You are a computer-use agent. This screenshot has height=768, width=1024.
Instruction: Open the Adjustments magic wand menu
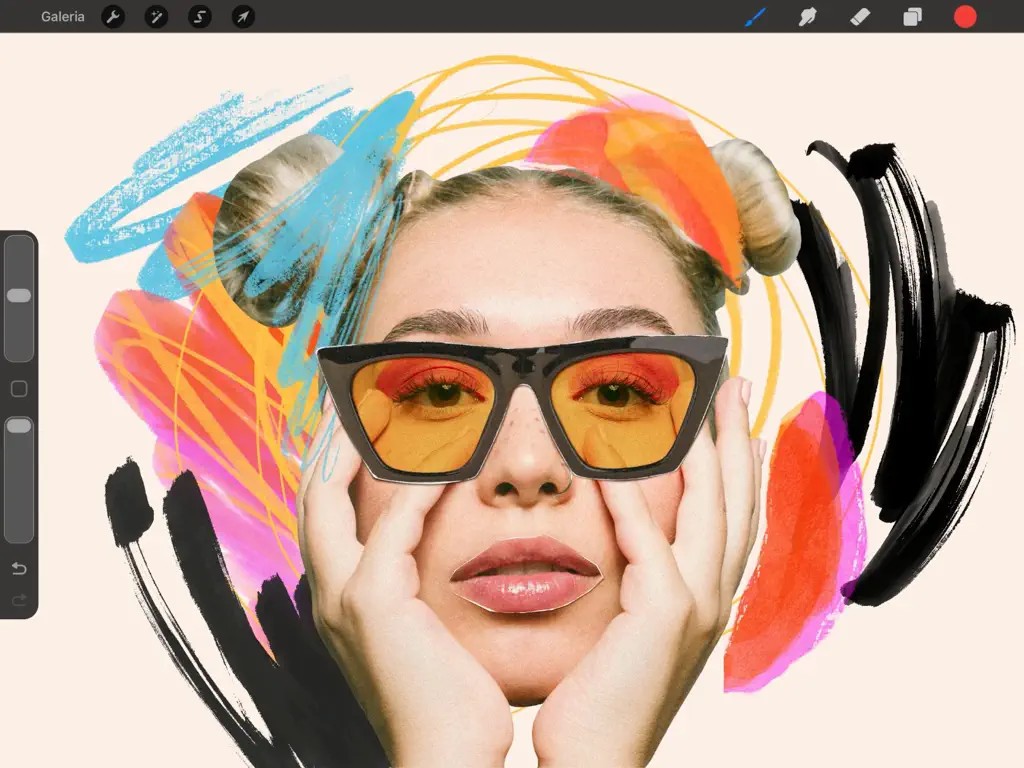pos(156,17)
